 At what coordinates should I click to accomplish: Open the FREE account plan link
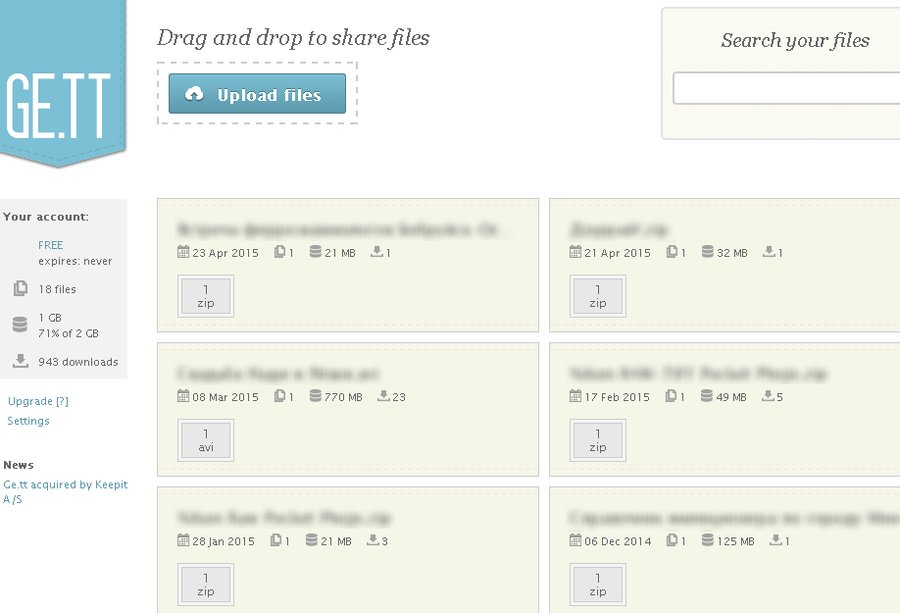tap(51, 245)
